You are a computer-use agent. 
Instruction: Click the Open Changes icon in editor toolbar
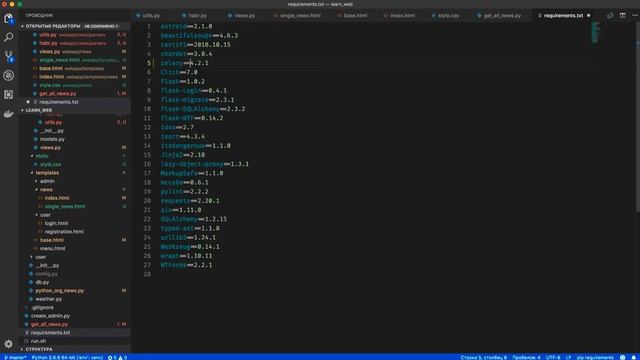point(610,16)
